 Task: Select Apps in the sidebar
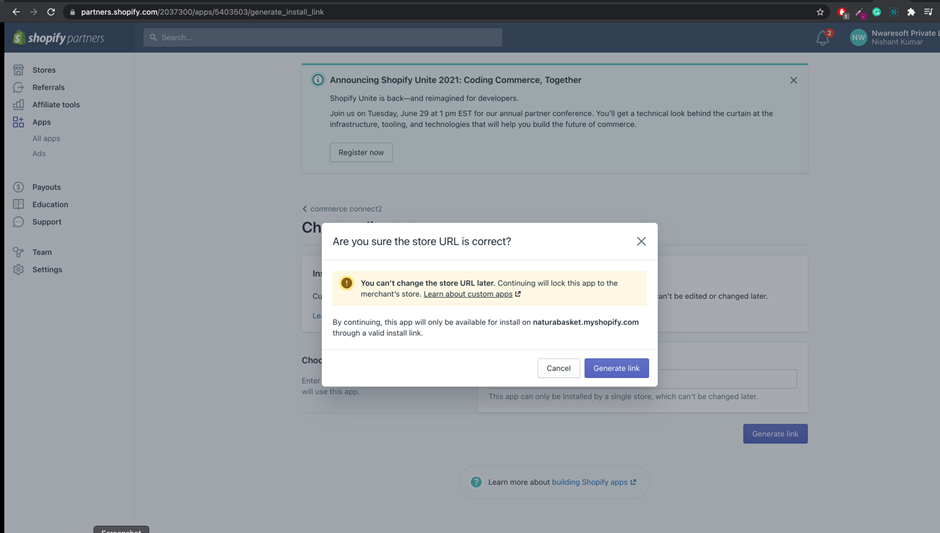click(x=41, y=122)
